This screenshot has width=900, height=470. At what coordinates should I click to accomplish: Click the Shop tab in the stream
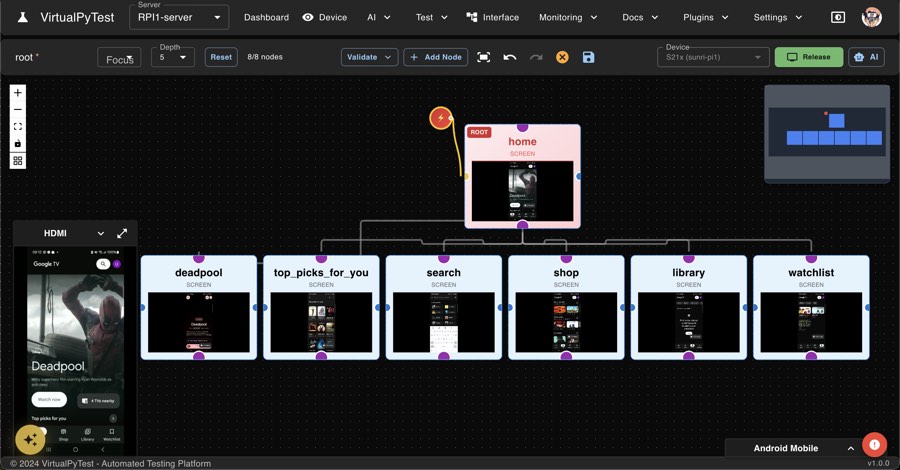63,434
